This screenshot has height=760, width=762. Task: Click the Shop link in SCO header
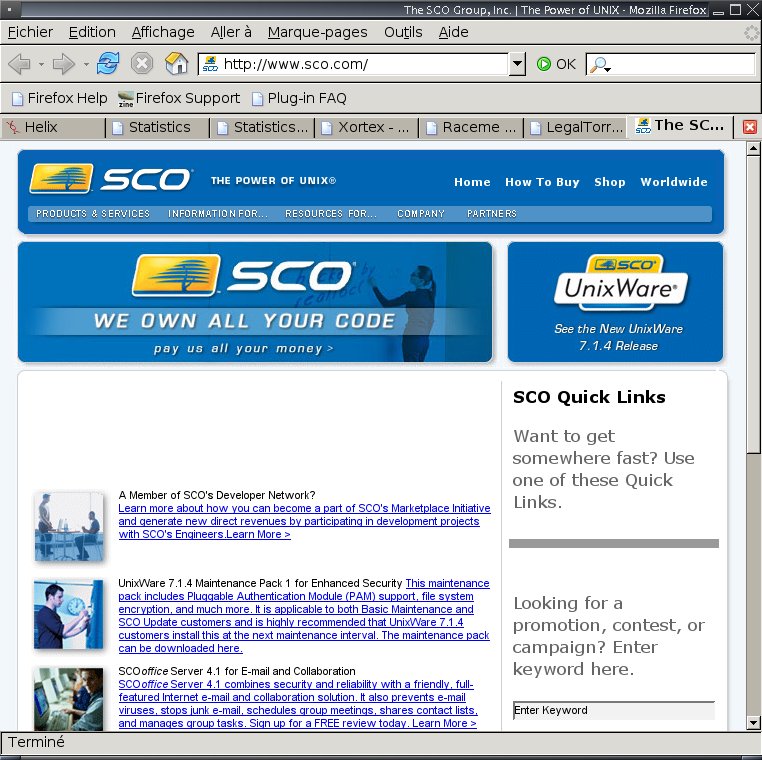pos(609,182)
